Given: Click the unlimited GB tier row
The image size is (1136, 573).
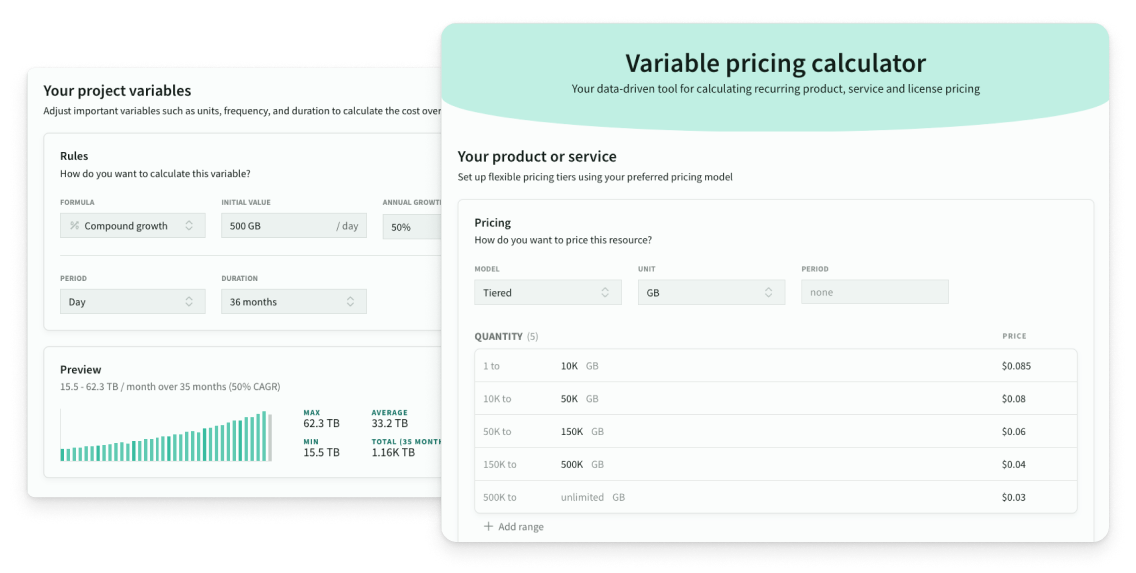Looking at the screenshot, I should (776, 497).
